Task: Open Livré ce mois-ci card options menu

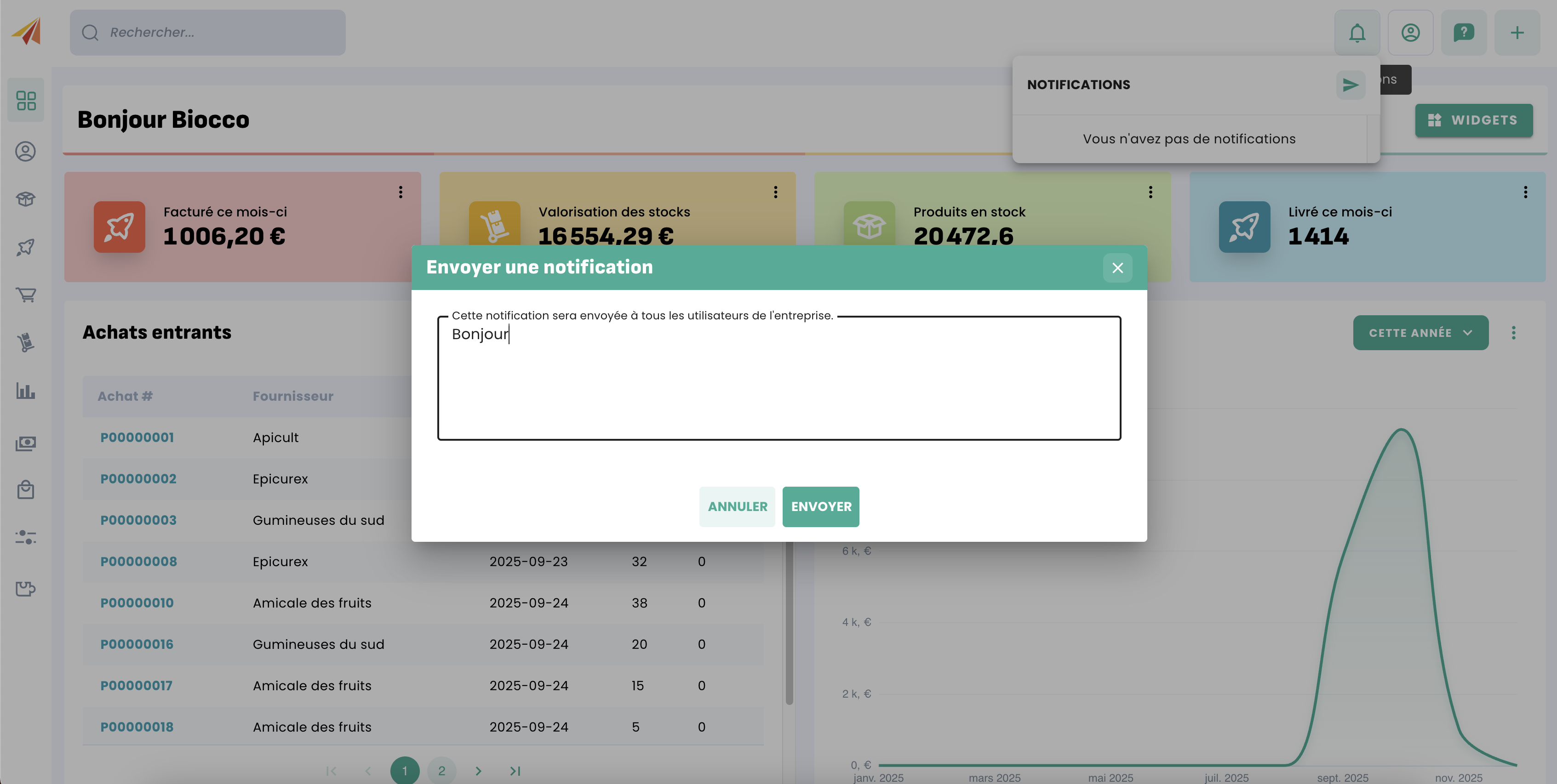Action: (x=1525, y=192)
